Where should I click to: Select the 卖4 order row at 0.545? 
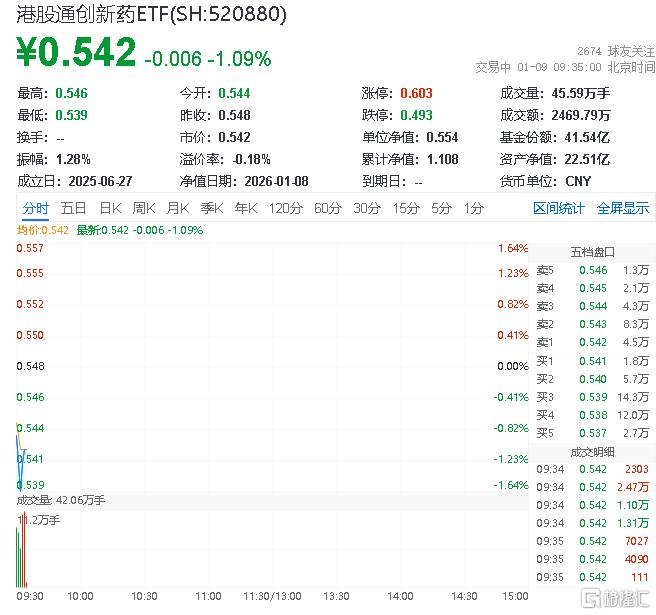tap(592, 288)
